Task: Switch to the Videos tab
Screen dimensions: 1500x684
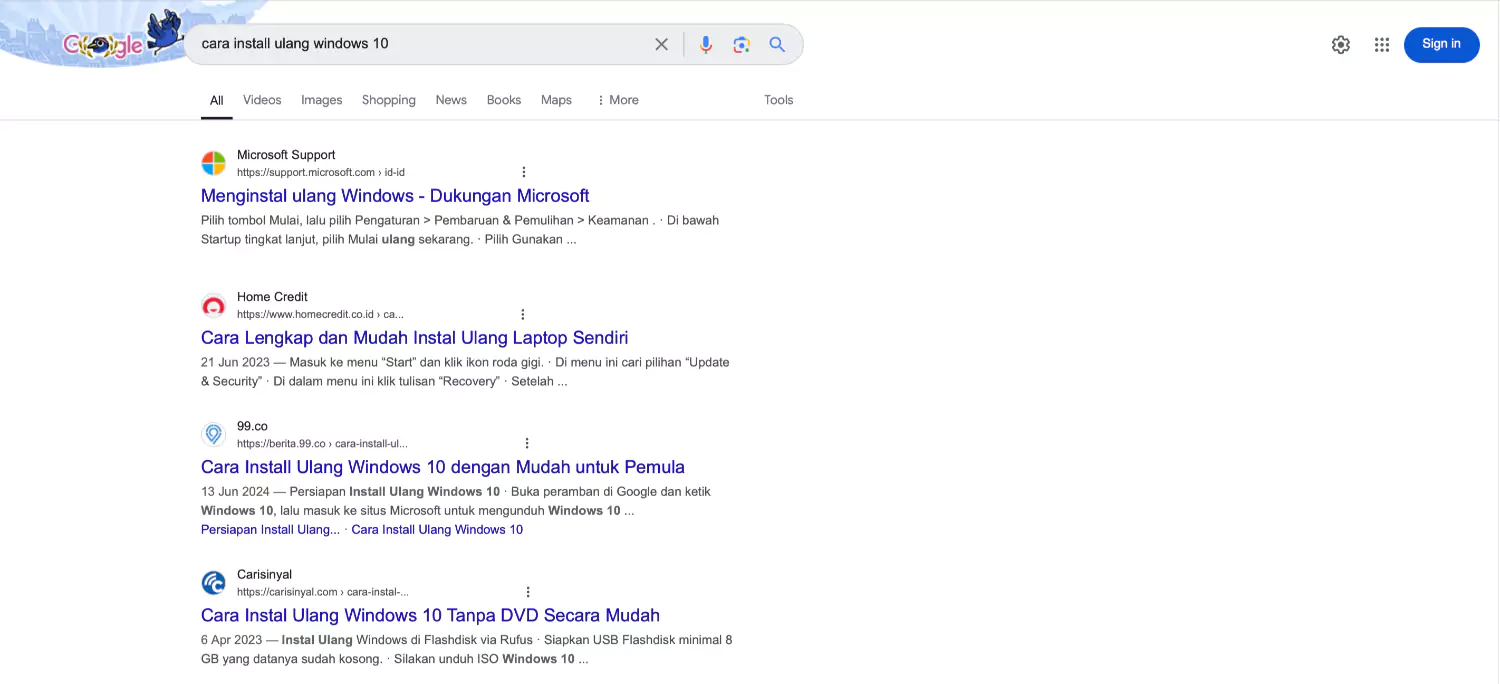Action: [x=262, y=100]
